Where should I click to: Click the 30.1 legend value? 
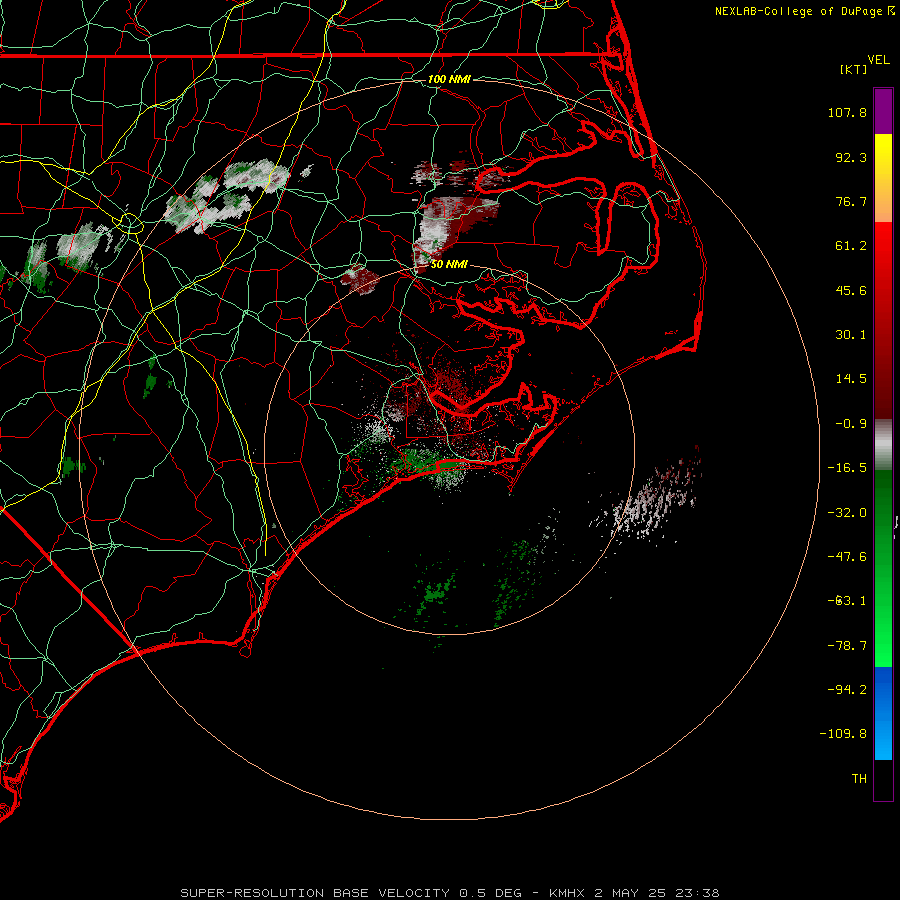coord(851,335)
